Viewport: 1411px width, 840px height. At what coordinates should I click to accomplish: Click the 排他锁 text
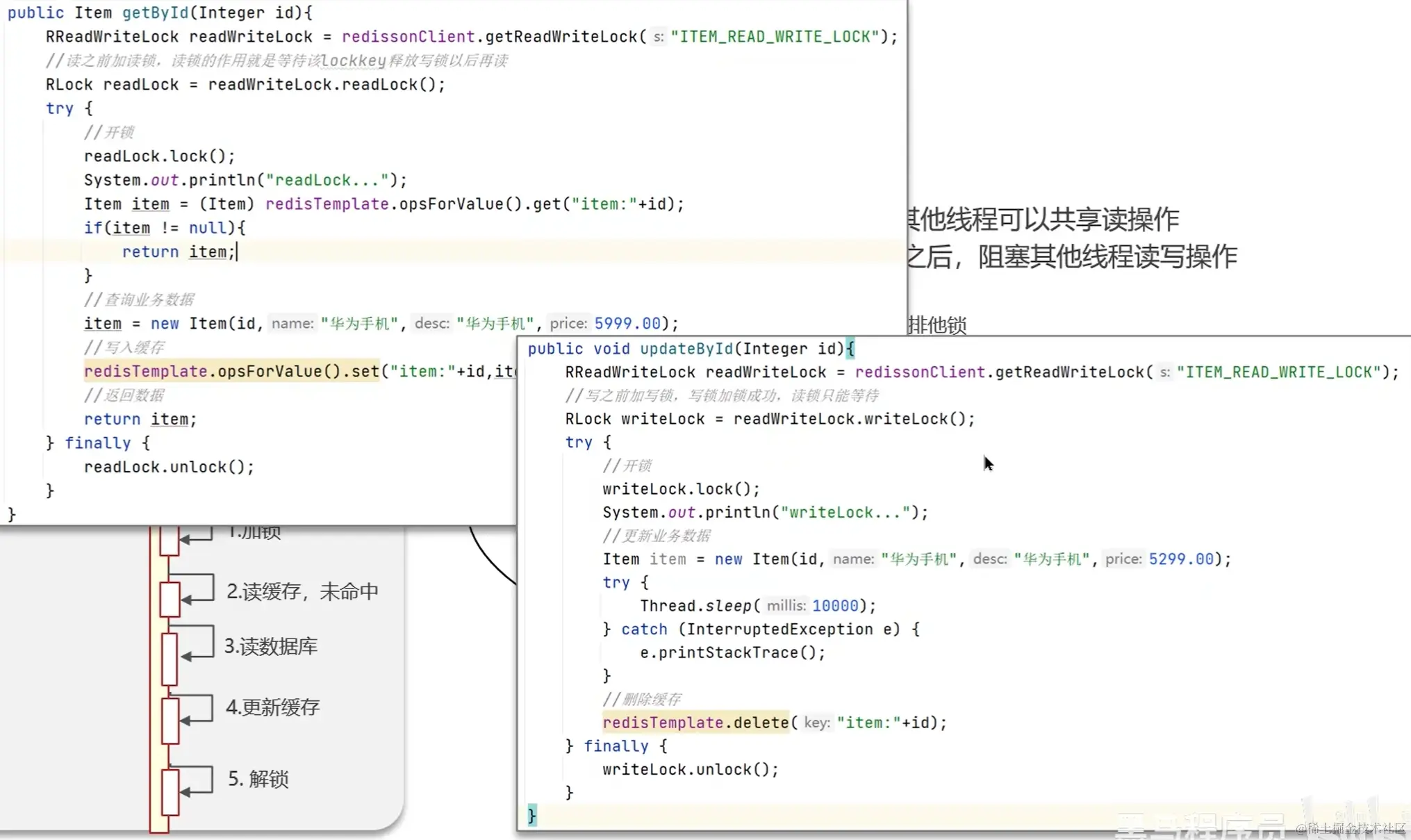(x=937, y=324)
